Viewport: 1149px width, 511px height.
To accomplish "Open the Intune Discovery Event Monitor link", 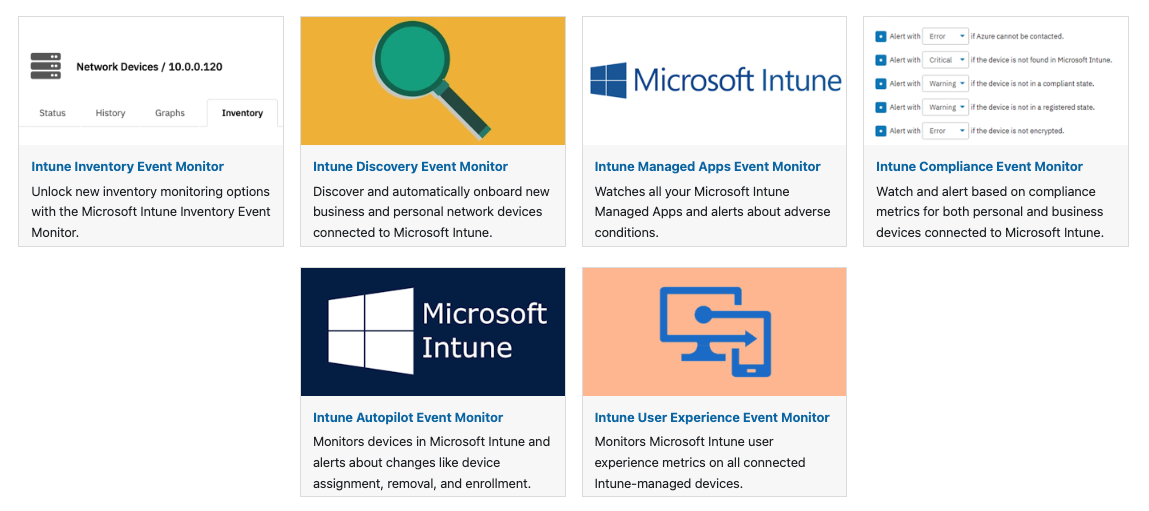I will pyautogui.click(x=410, y=167).
